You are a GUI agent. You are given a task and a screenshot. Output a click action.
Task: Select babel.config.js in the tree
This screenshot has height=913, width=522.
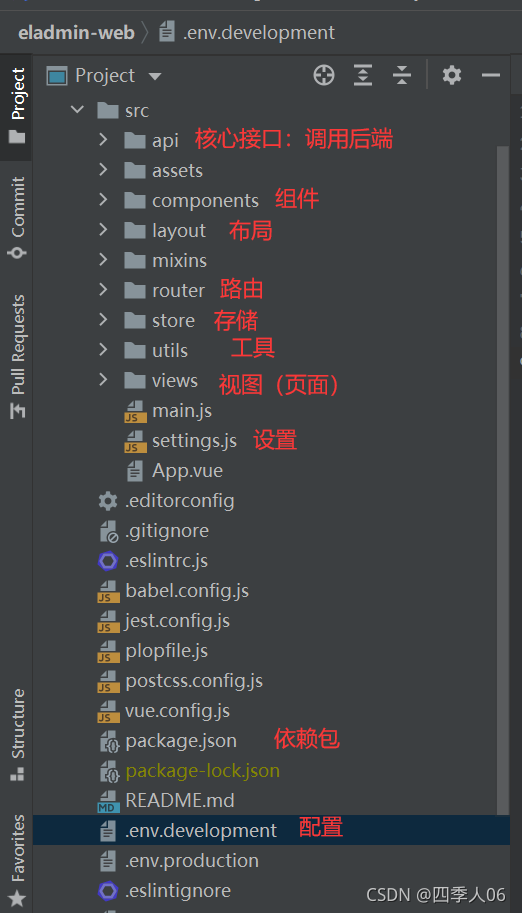coord(187,591)
